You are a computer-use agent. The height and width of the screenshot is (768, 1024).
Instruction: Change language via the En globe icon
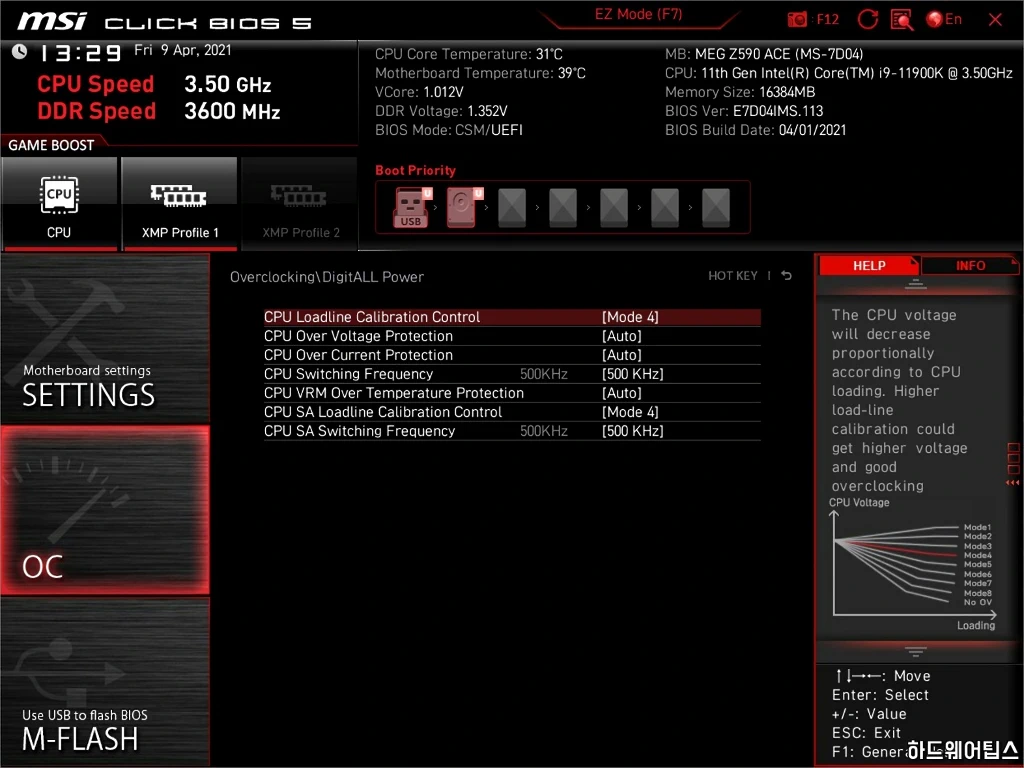click(x=944, y=20)
